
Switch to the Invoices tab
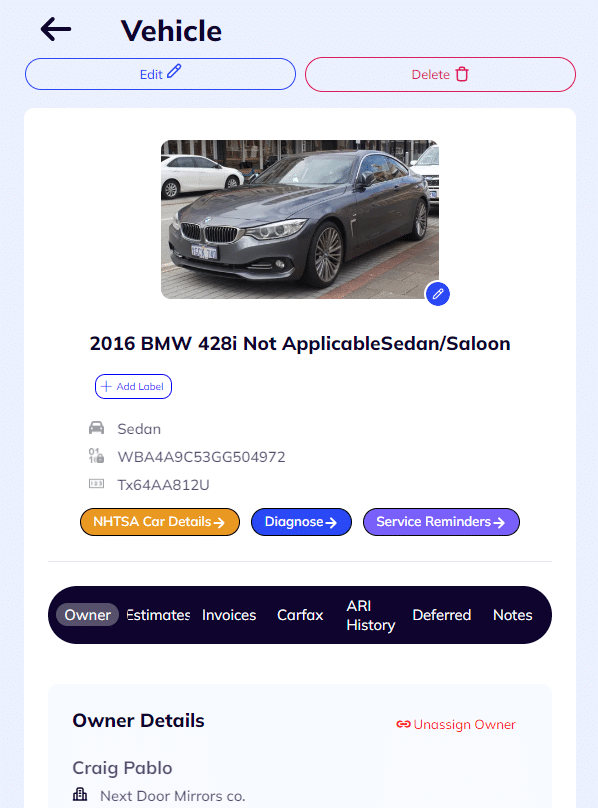[x=229, y=615]
